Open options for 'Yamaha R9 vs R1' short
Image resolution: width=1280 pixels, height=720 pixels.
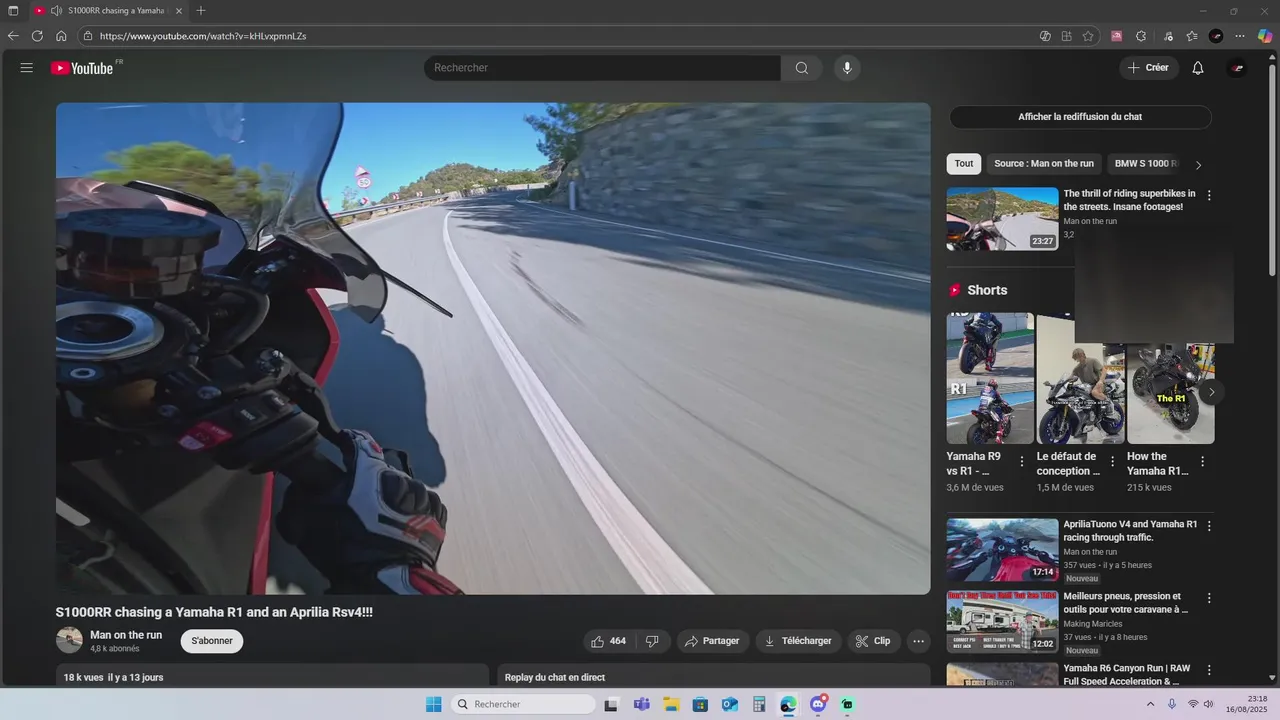1022,462
